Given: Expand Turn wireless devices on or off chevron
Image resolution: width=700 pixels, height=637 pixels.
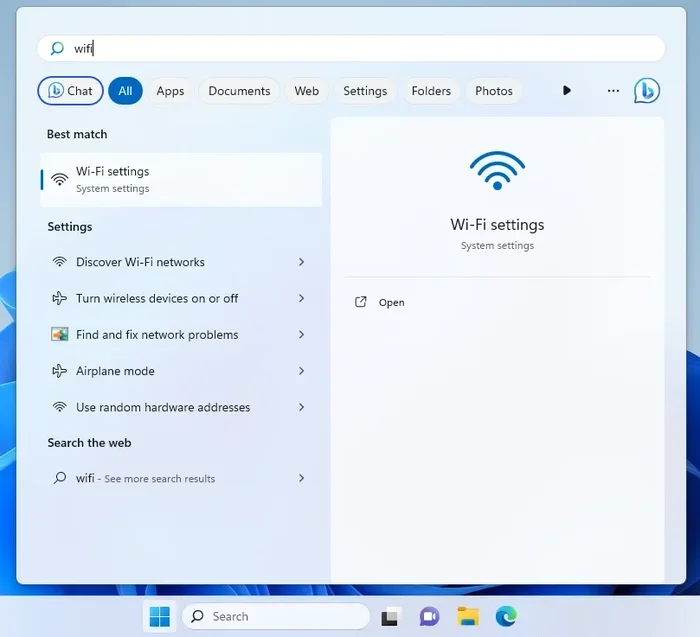Looking at the screenshot, I should coord(301,298).
